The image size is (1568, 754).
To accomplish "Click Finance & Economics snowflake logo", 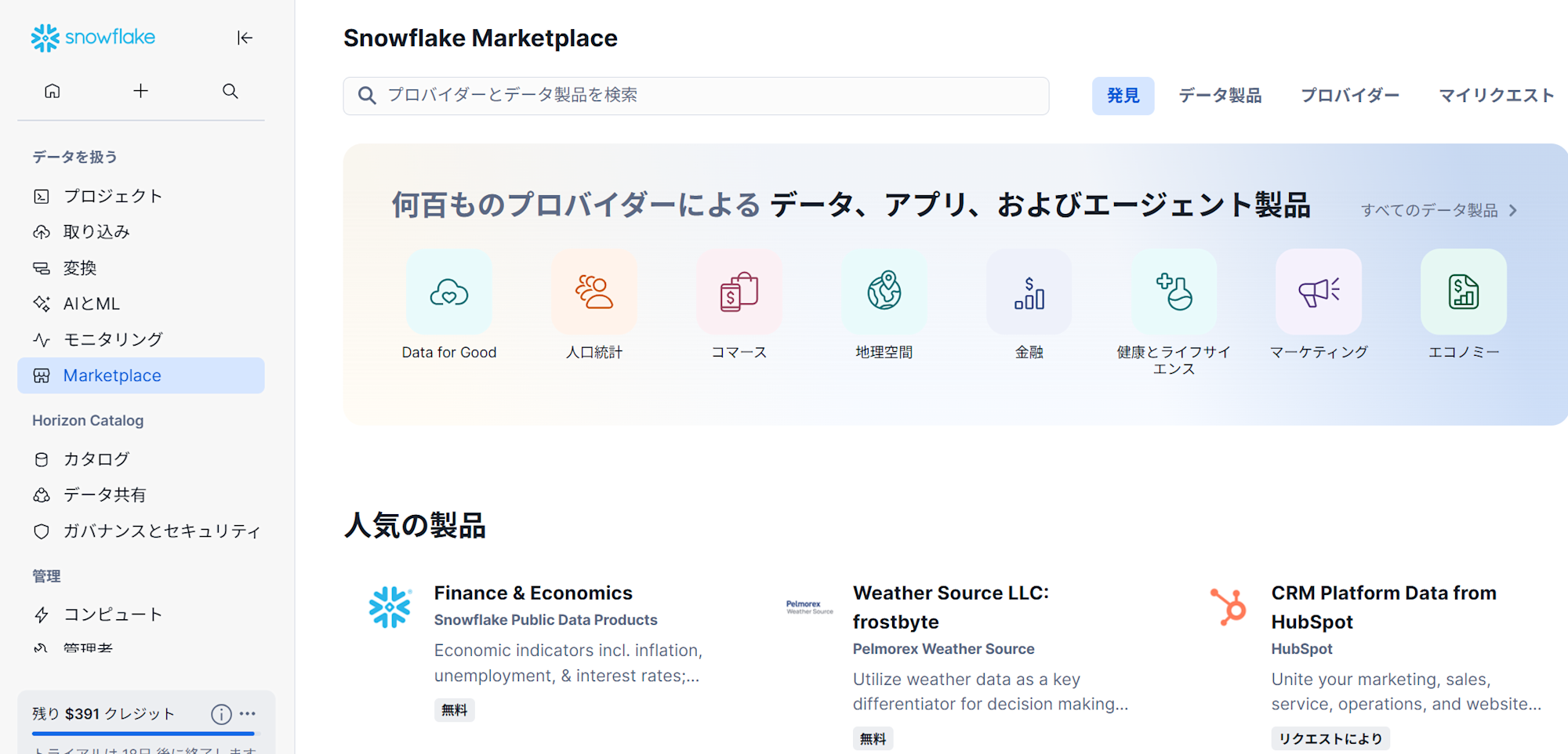I will click(390, 607).
